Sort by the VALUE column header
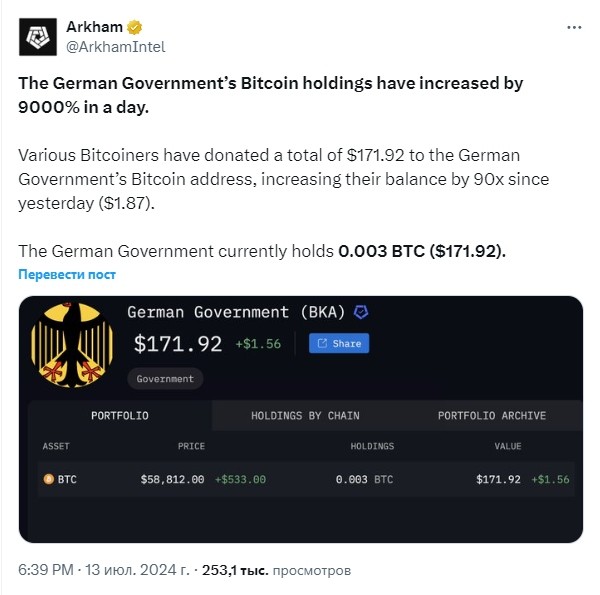The height and width of the screenshot is (595, 600). pos(508,446)
